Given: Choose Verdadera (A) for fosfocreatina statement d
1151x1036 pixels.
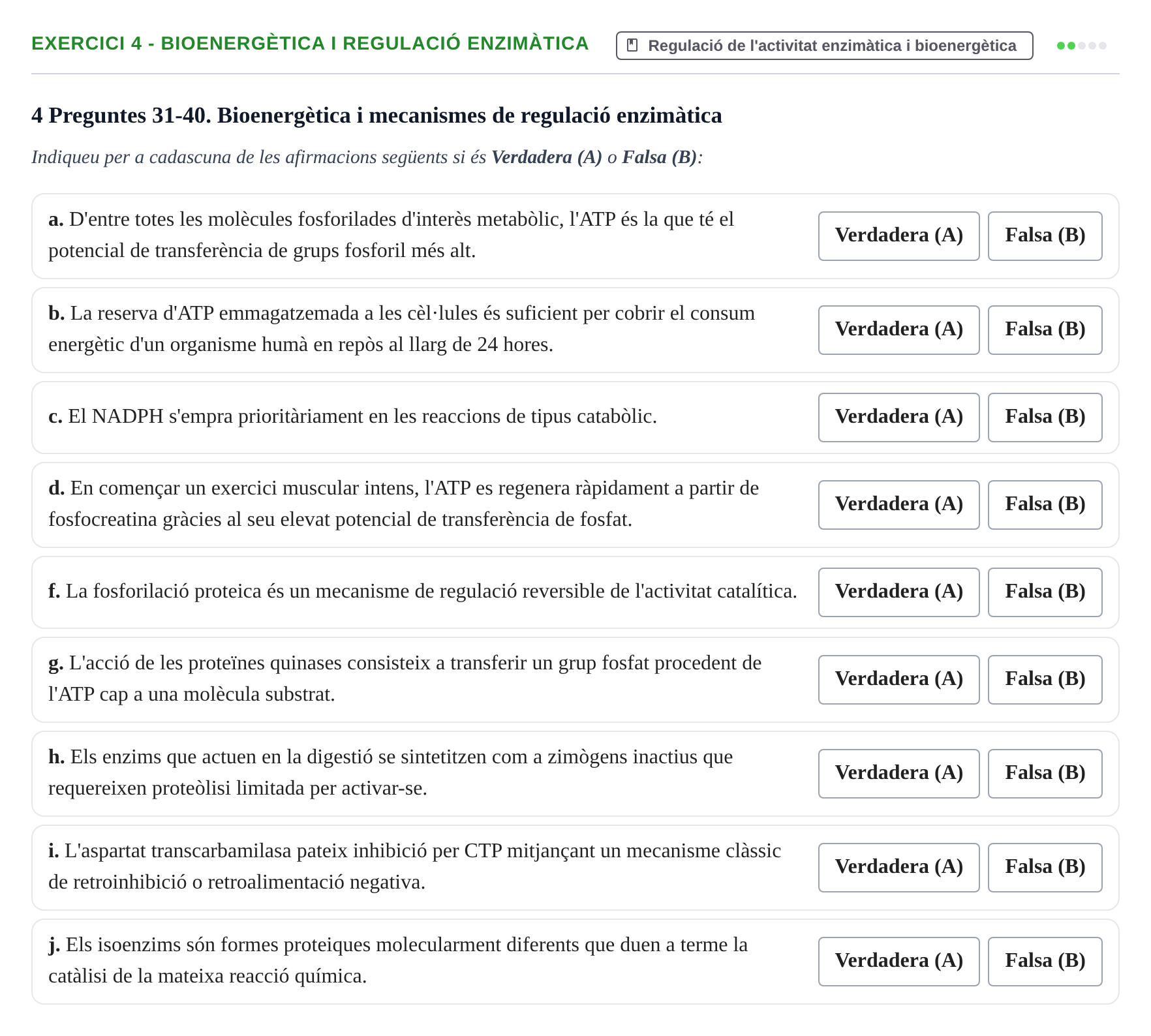Looking at the screenshot, I should click(x=898, y=505).
